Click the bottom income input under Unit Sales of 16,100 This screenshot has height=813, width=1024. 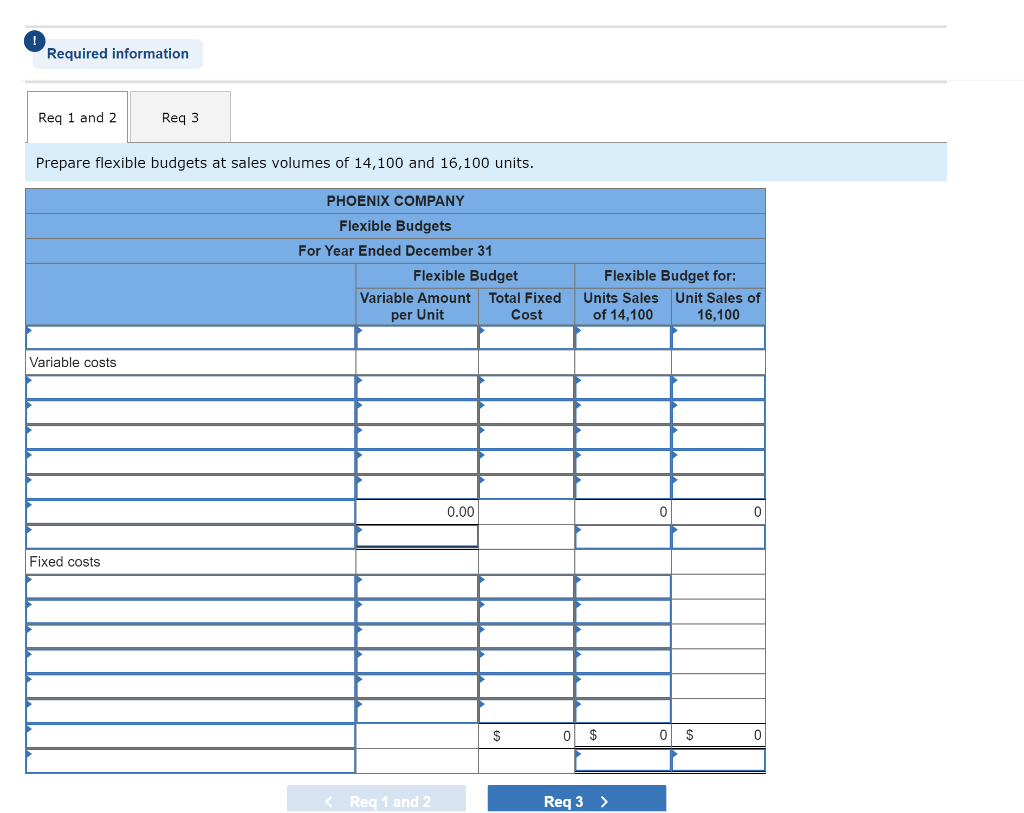click(717, 761)
